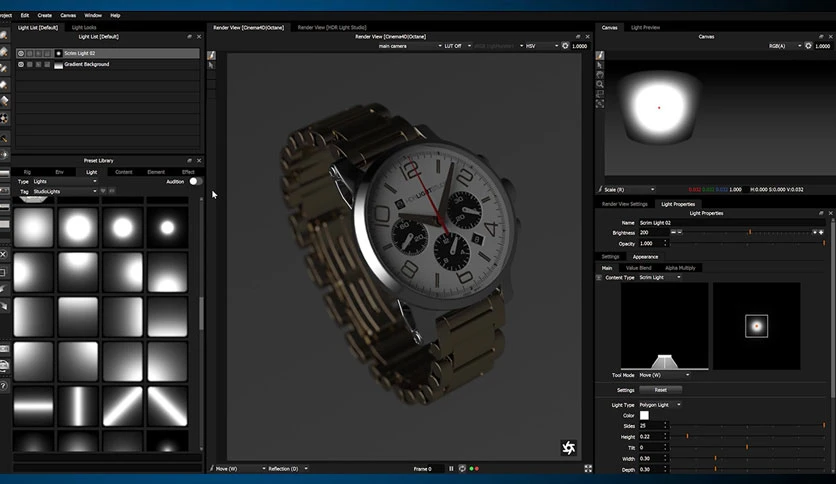
Task: Open the Tool Mode Move (W) dropdown
Action: click(664, 375)
